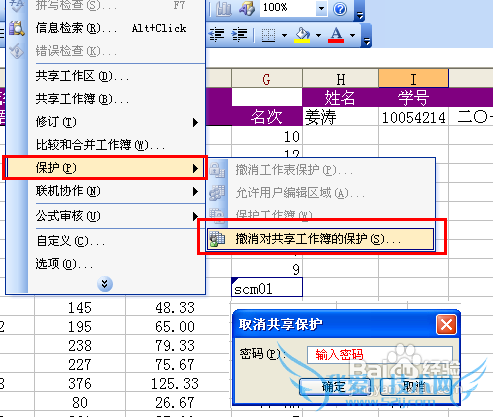
Task: Click the Drawing toolbar icon
Action: (x=247, y=8)
